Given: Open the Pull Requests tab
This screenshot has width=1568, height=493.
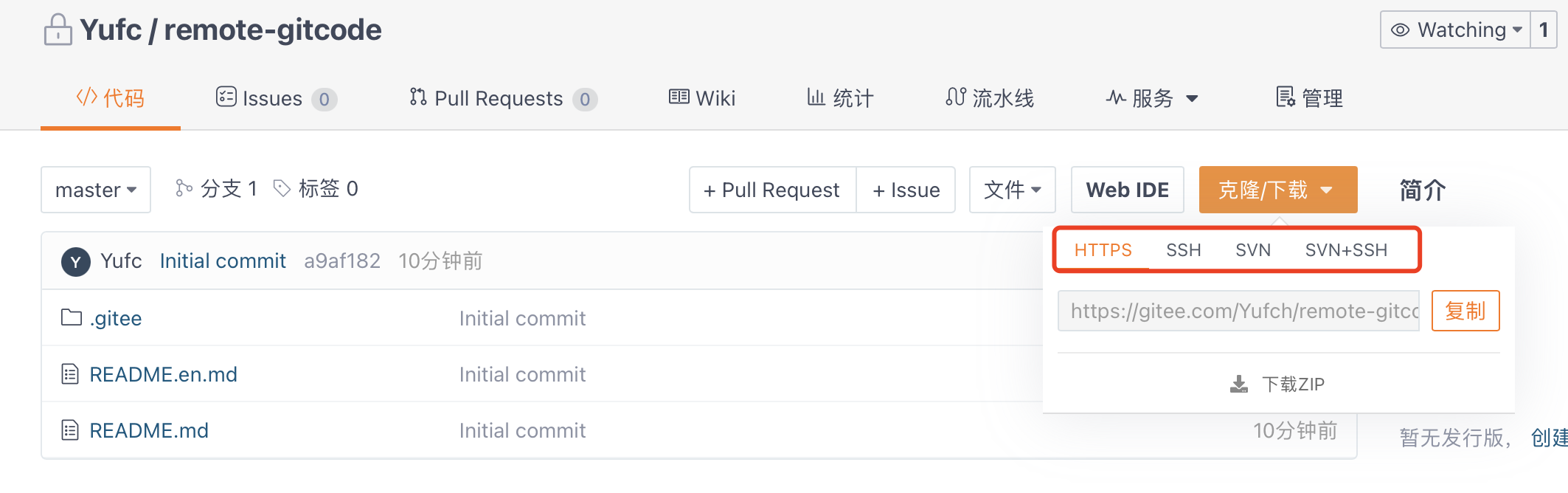Looking at the screenshot, I should 502,98.
